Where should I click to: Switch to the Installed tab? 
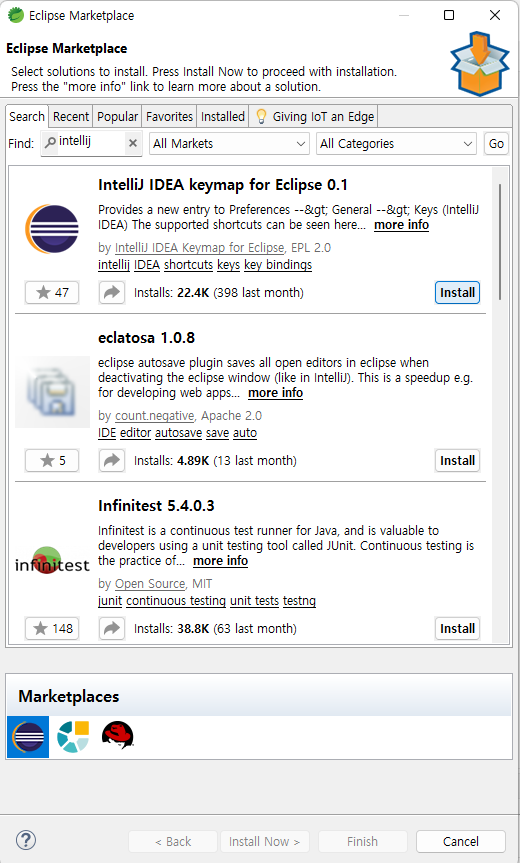coord(223,117)
